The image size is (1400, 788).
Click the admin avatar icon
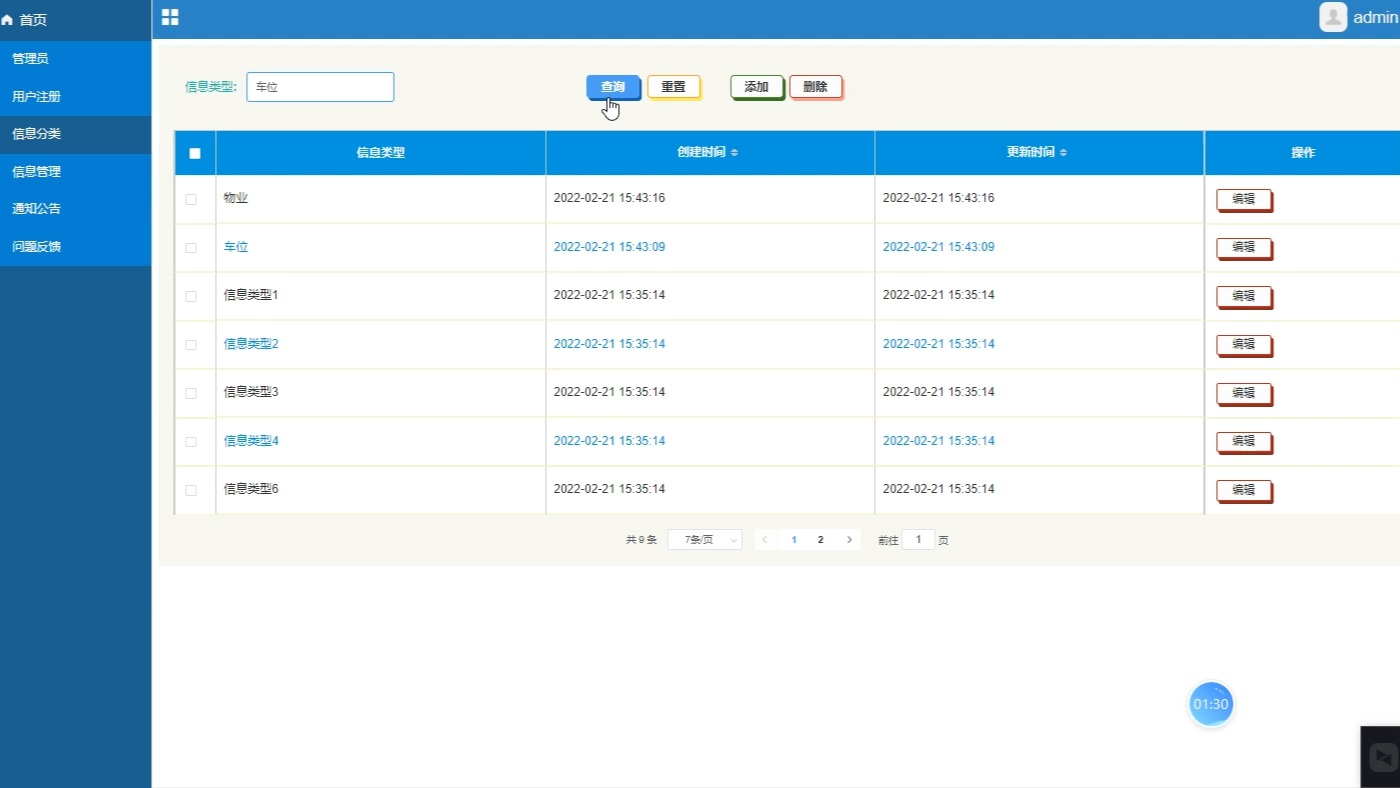(1333, 17)
